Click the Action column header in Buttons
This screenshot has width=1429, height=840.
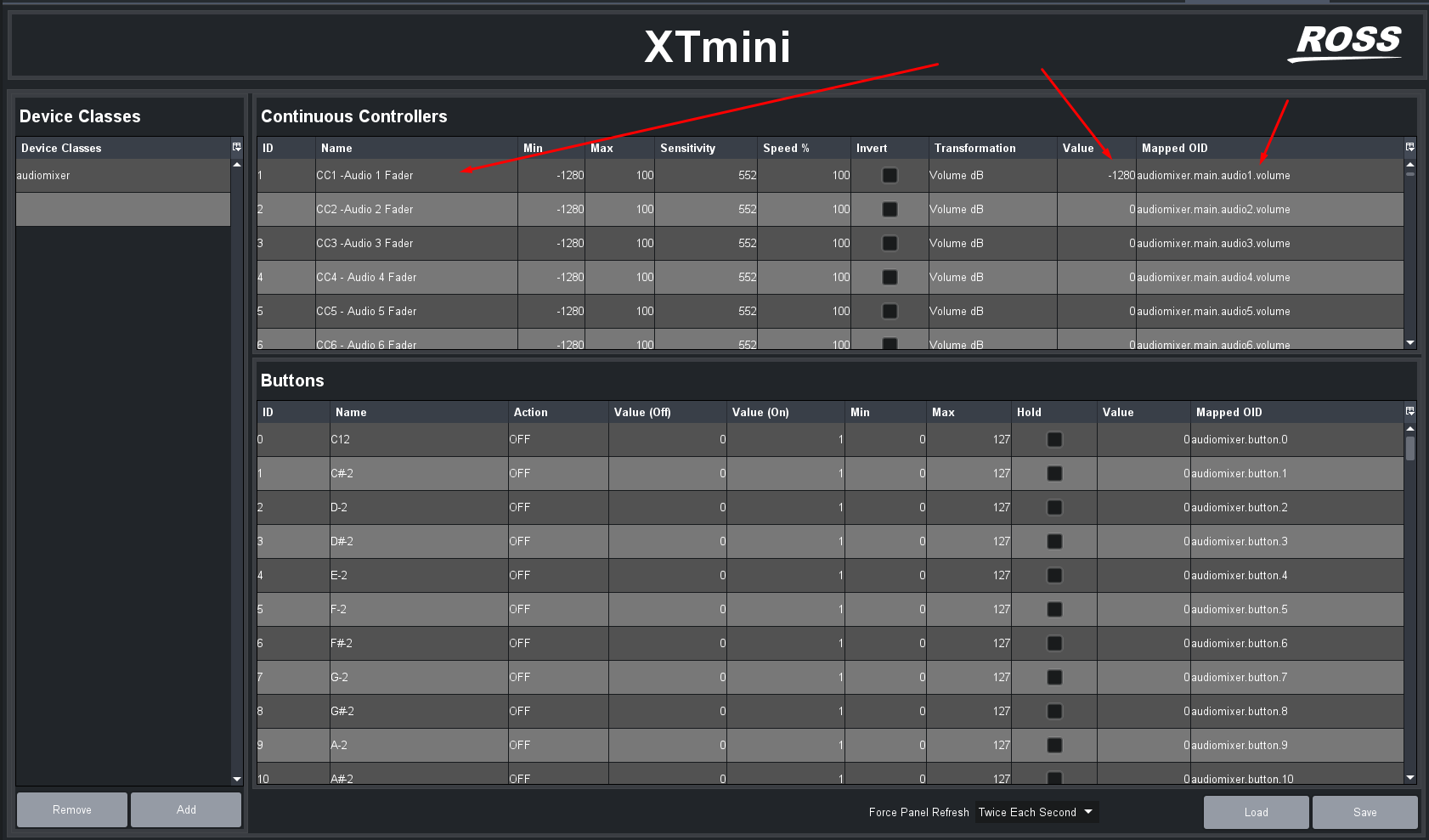point(558,412)
